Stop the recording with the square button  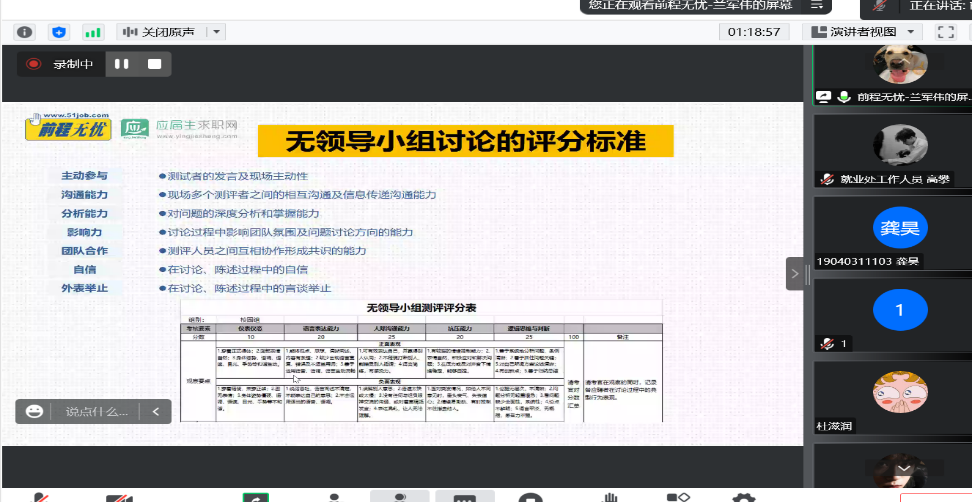click(x=154, y=64)
